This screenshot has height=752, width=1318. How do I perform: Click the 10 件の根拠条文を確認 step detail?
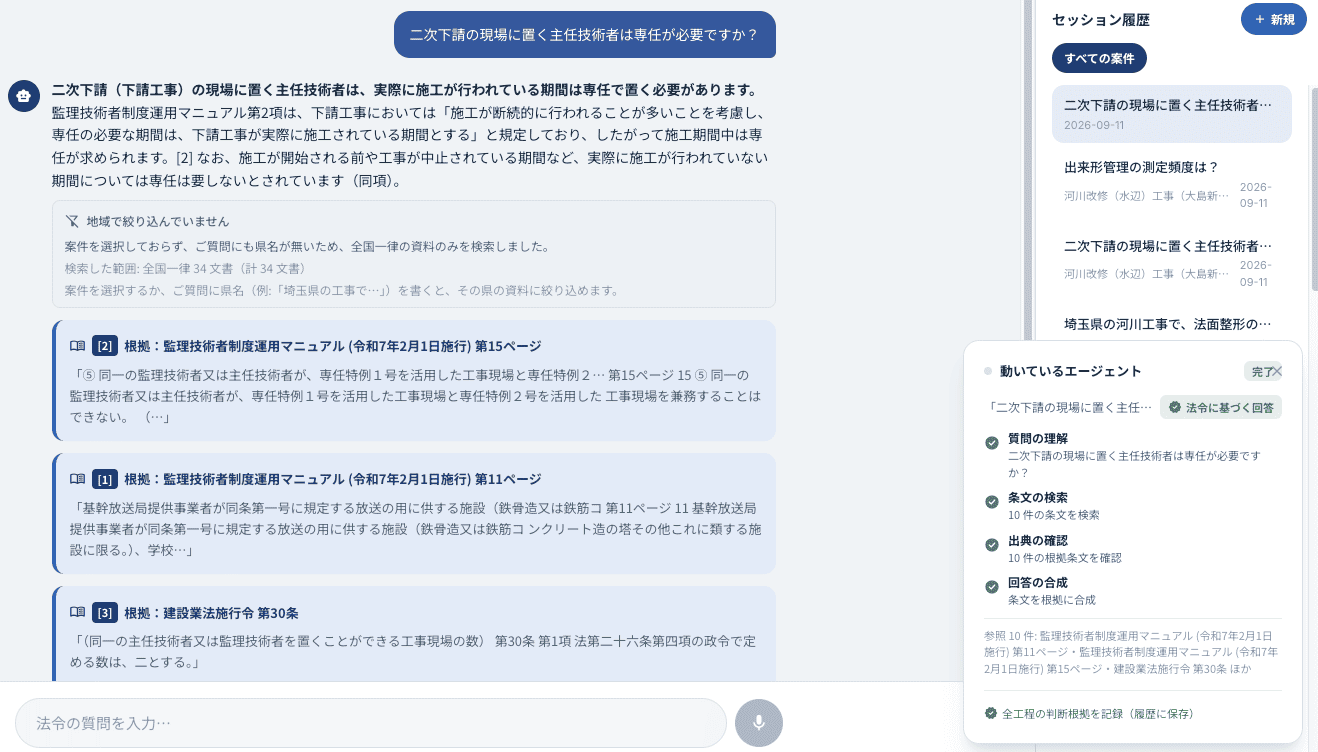(1064, 558)
